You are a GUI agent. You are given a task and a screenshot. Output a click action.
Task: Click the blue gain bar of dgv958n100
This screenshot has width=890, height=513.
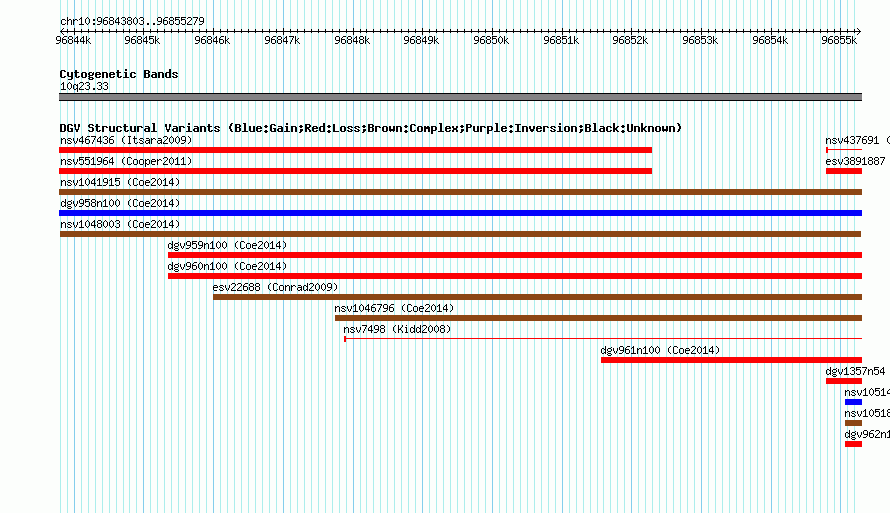click(x=460, y=213)
